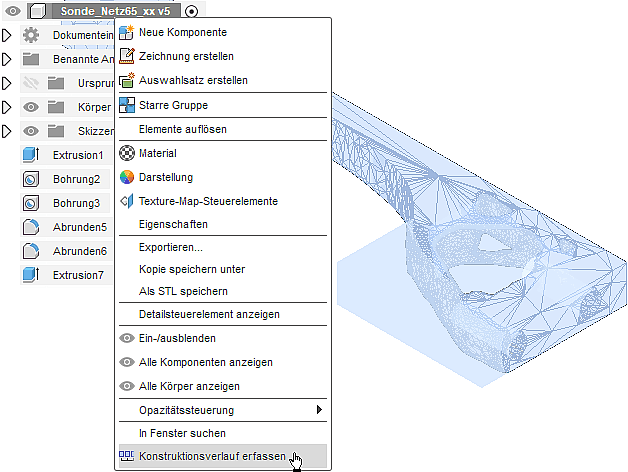
Task: Click Exportieren... in context menu
Action: tap(170, 247)
